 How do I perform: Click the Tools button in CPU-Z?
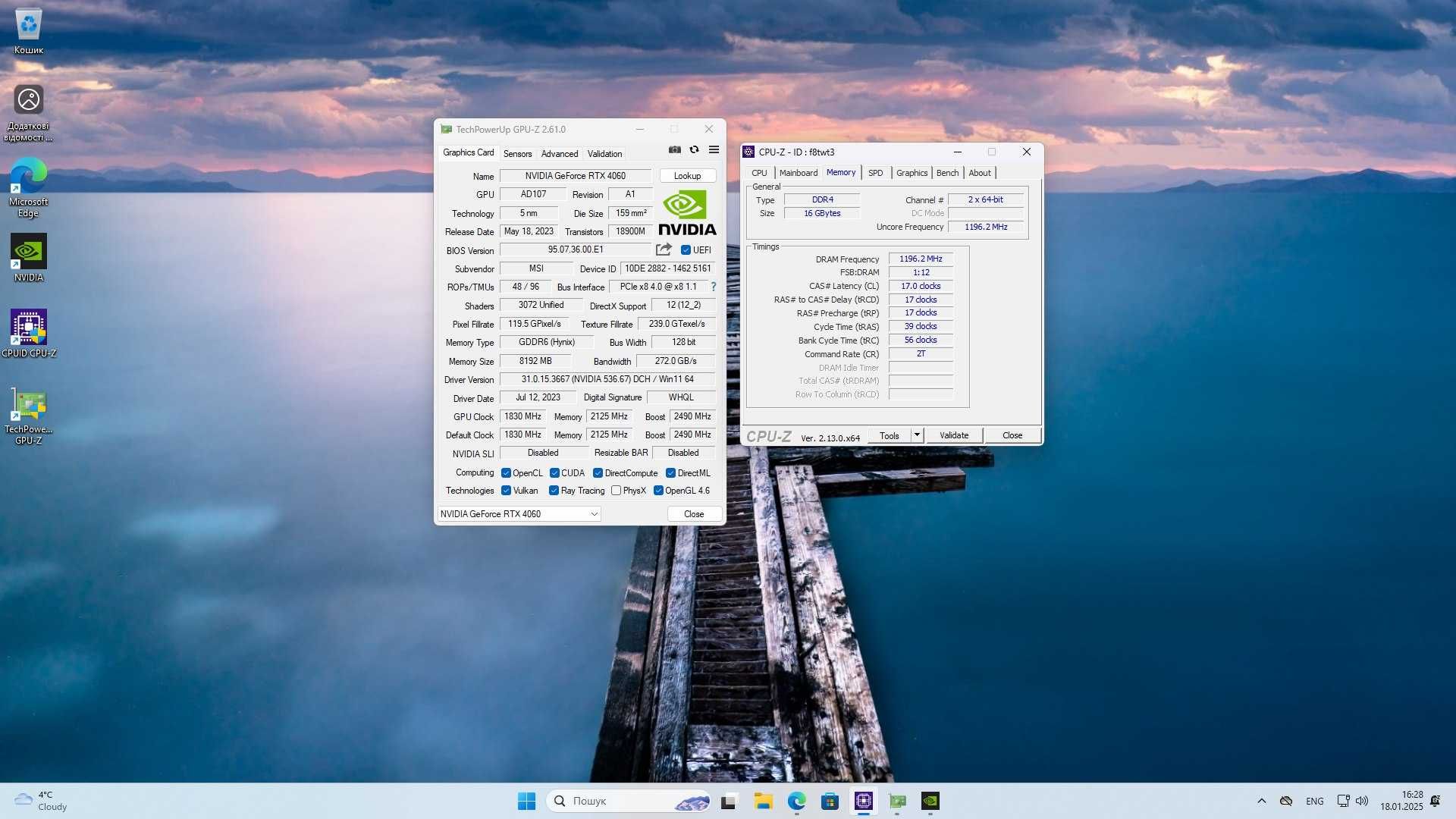click(x=890, y=435)
